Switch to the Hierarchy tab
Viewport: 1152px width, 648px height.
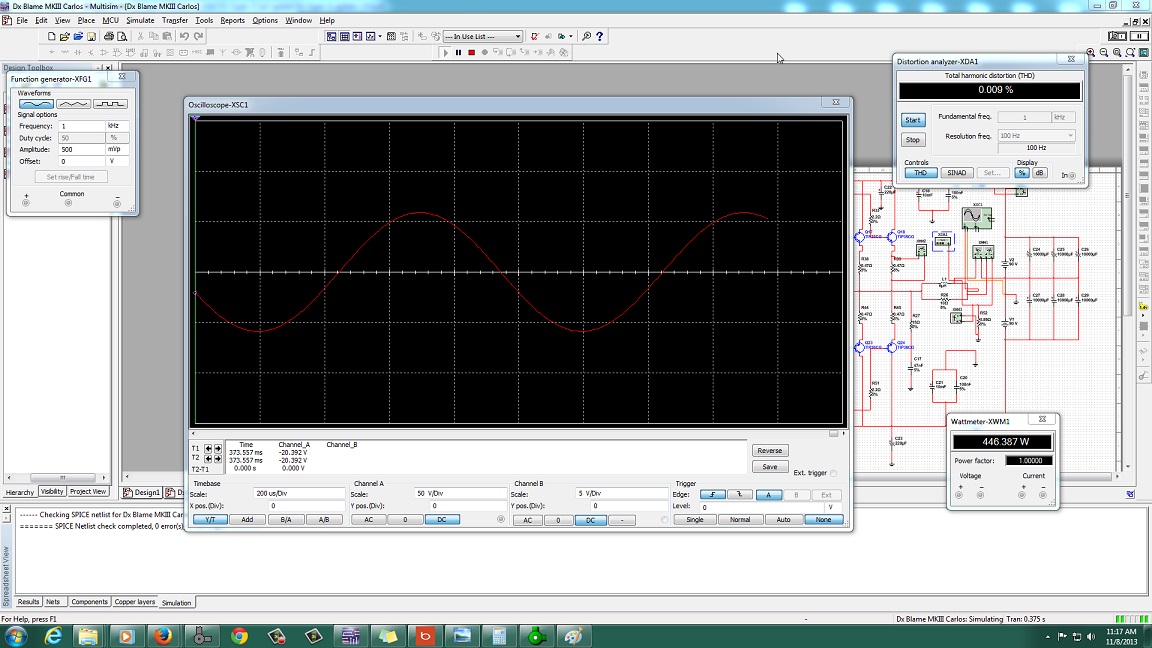pyautogui.click(x=20, y=492)
